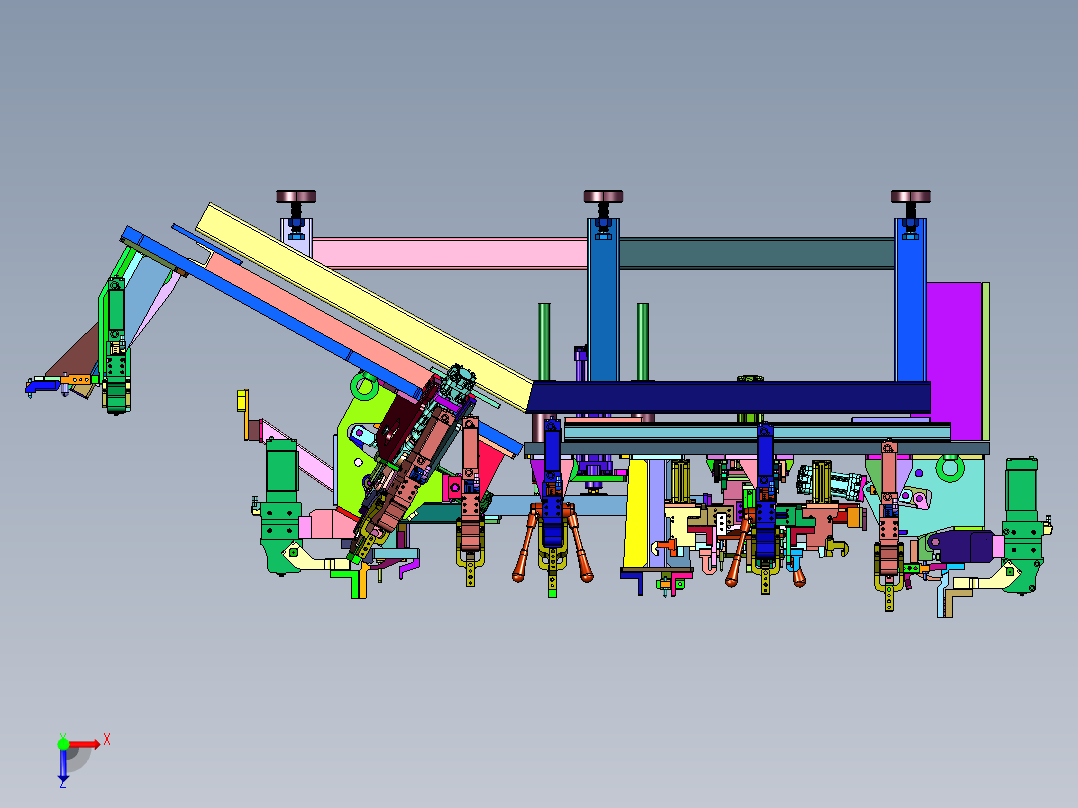Image resolution: width=1078 pixels, height=808 pixels.
Task: Select the dark teal horizontal top beam
Action: pos(756,252)
